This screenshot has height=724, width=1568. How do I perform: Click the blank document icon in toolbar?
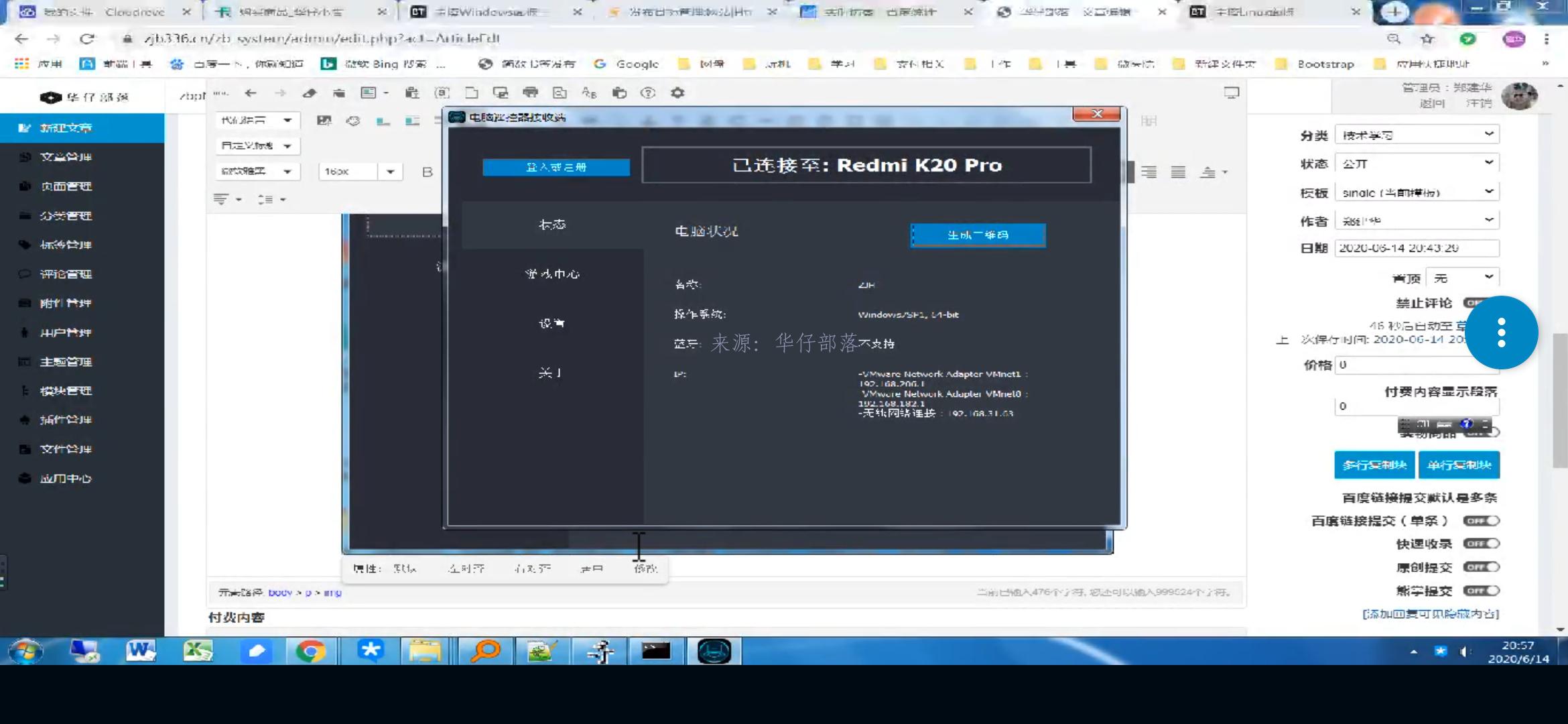coord(471,93)
